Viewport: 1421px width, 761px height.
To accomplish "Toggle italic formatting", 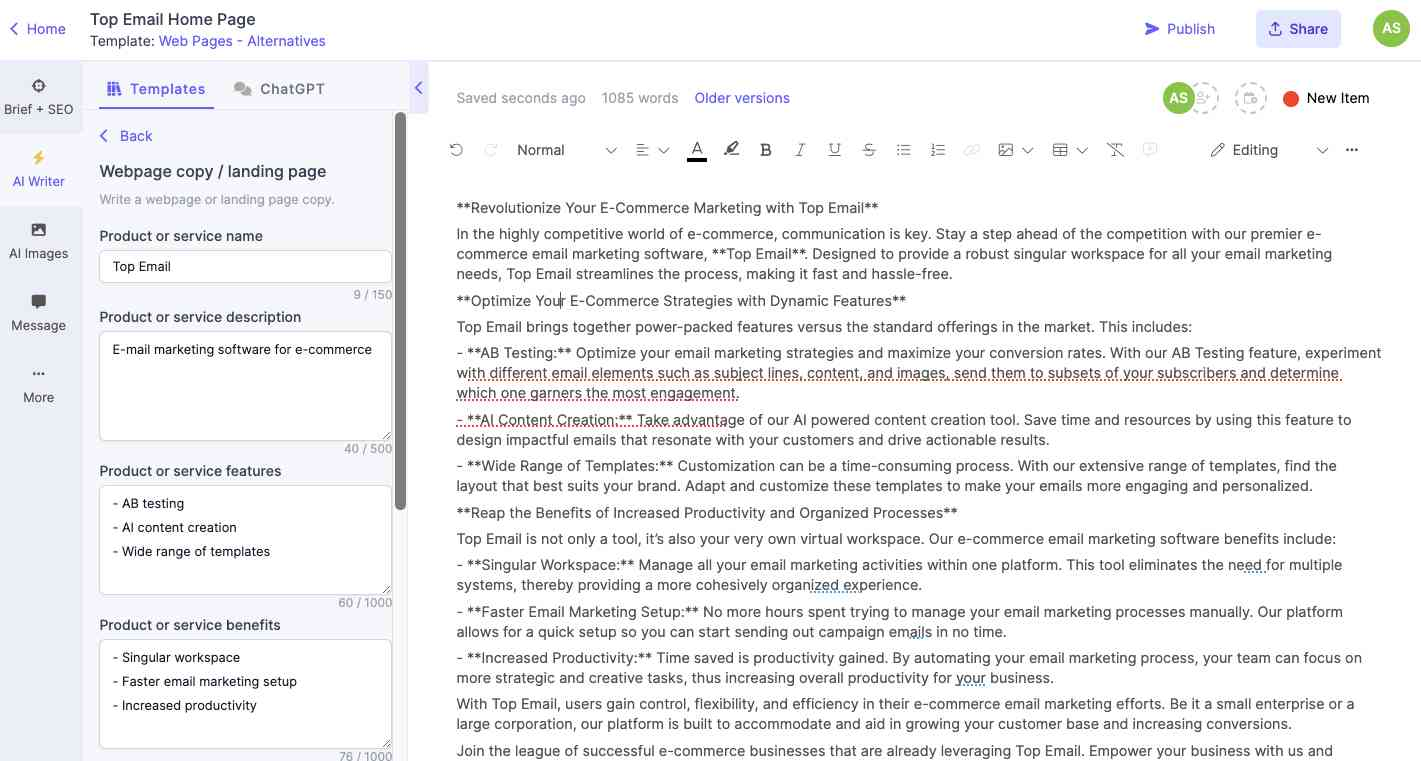I will coord(800,149).
